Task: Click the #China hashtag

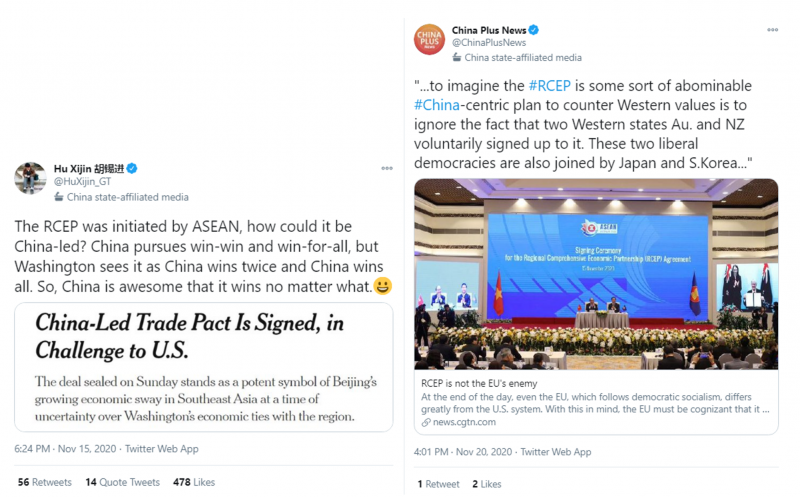Action: pyautogui.click(x=437, y=105)
